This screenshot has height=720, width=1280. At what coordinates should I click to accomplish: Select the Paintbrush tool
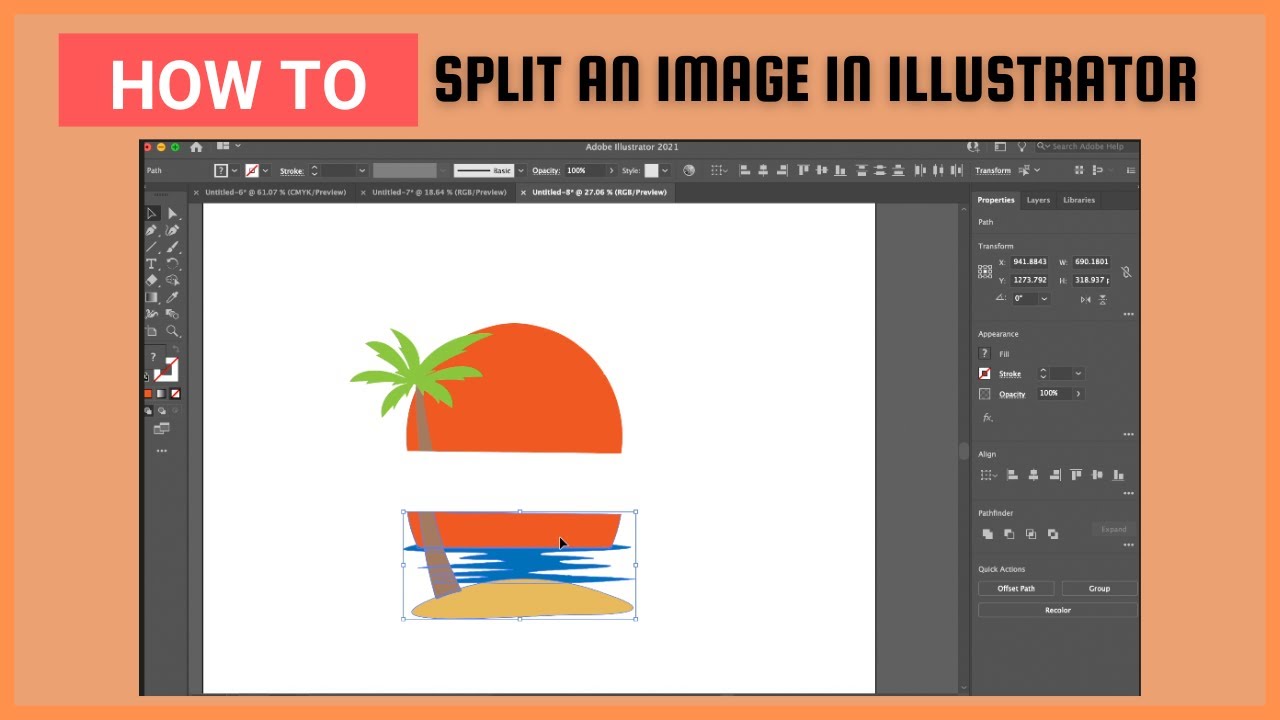172,247
